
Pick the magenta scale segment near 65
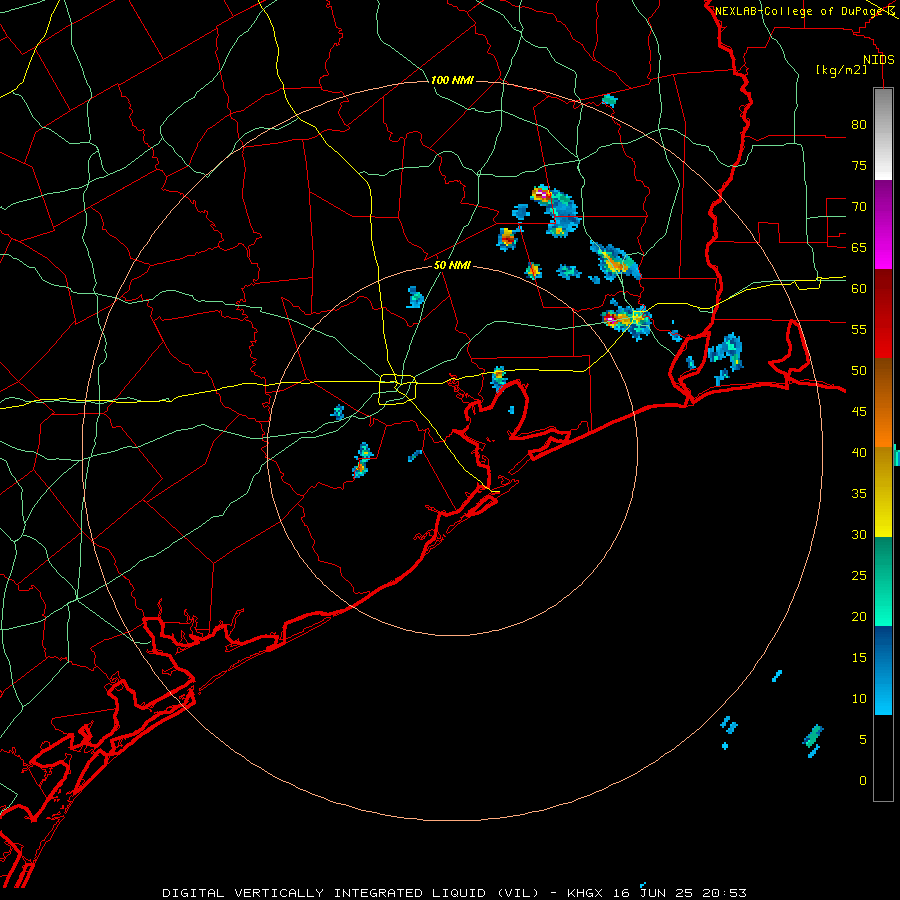pyautogui.click(x=883, y=249)
